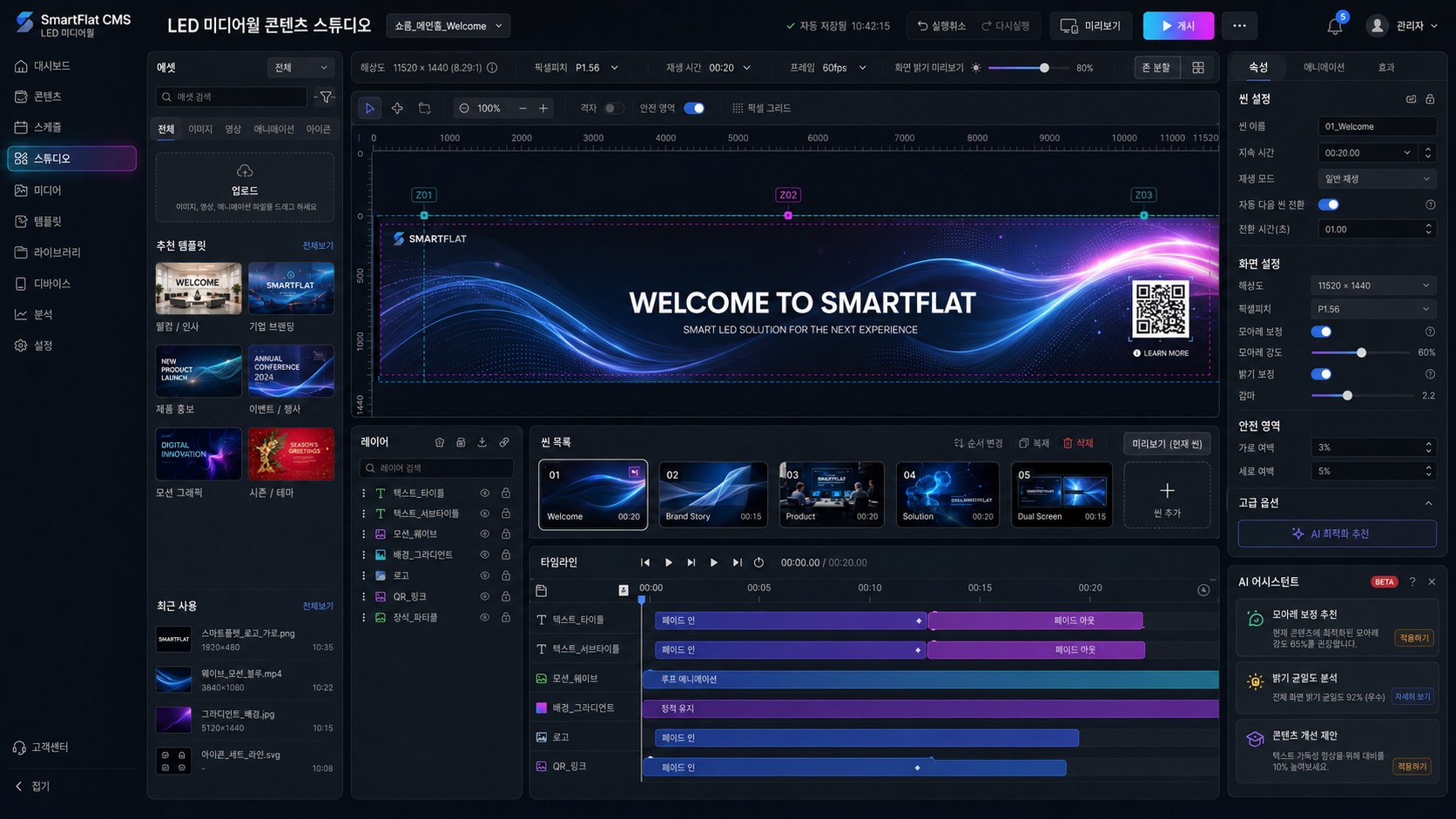
Task: Click the upload cloud icon
Action: pos(245,171)
